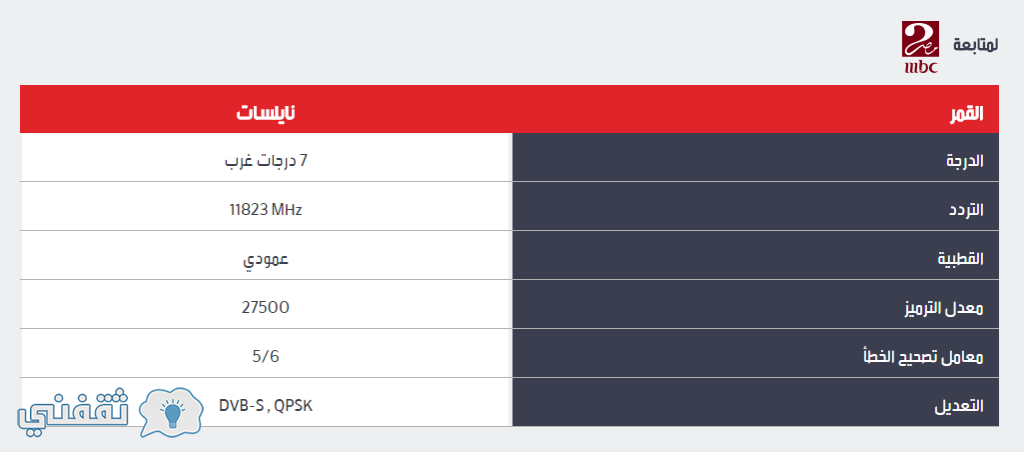The height and width of the screenshot is (452, 1024).
Task: Click the divider between table columns
Action: pos(511,280)
